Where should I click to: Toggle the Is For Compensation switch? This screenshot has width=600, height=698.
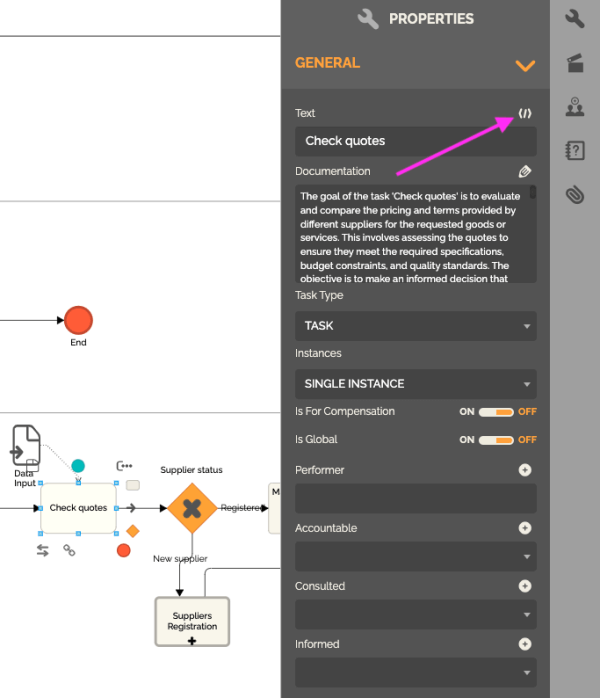497,412
